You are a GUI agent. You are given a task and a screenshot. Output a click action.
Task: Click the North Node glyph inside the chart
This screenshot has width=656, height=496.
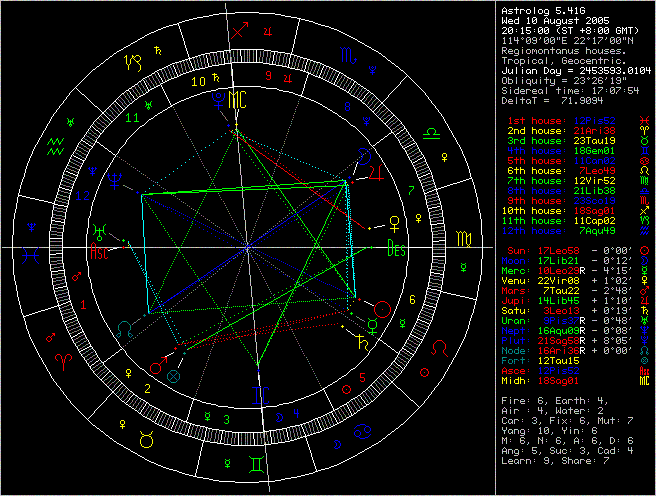point(125,327)
